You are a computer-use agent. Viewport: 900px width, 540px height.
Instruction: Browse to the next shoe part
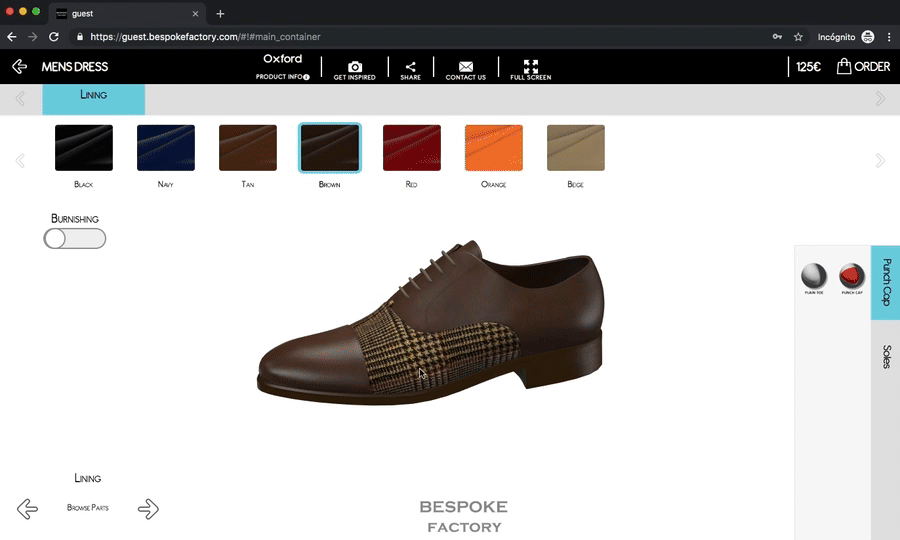[148, 509]
